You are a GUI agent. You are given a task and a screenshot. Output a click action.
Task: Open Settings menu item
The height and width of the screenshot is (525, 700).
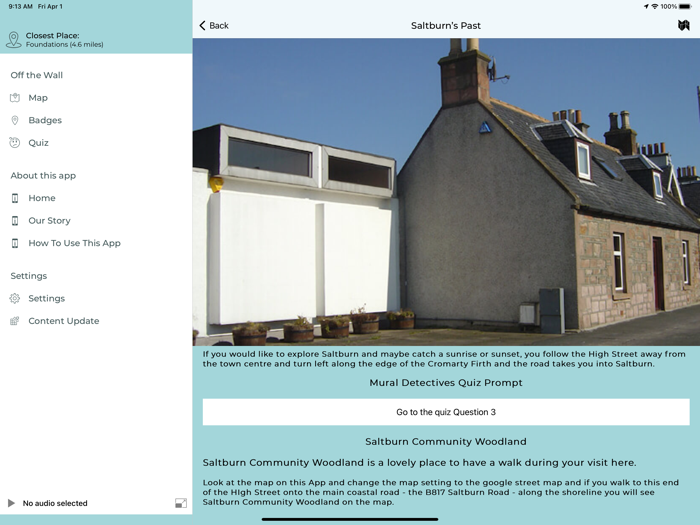point(46,298)
